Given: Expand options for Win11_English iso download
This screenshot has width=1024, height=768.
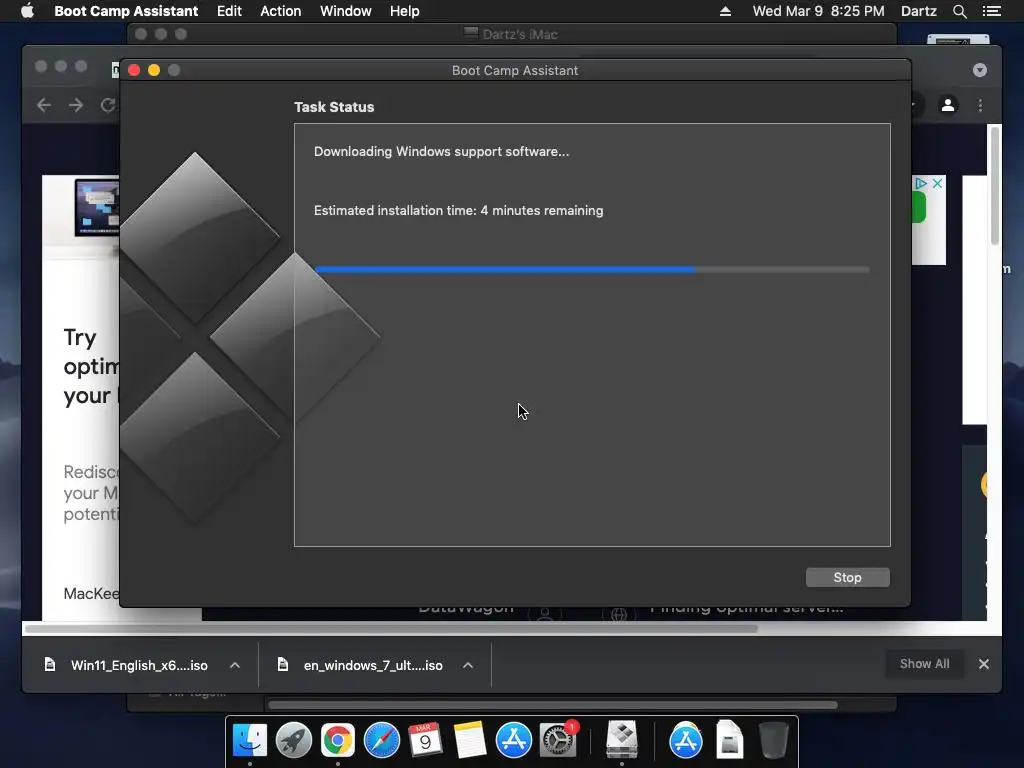Looking at the screenshot, I should tap(234, 665).
